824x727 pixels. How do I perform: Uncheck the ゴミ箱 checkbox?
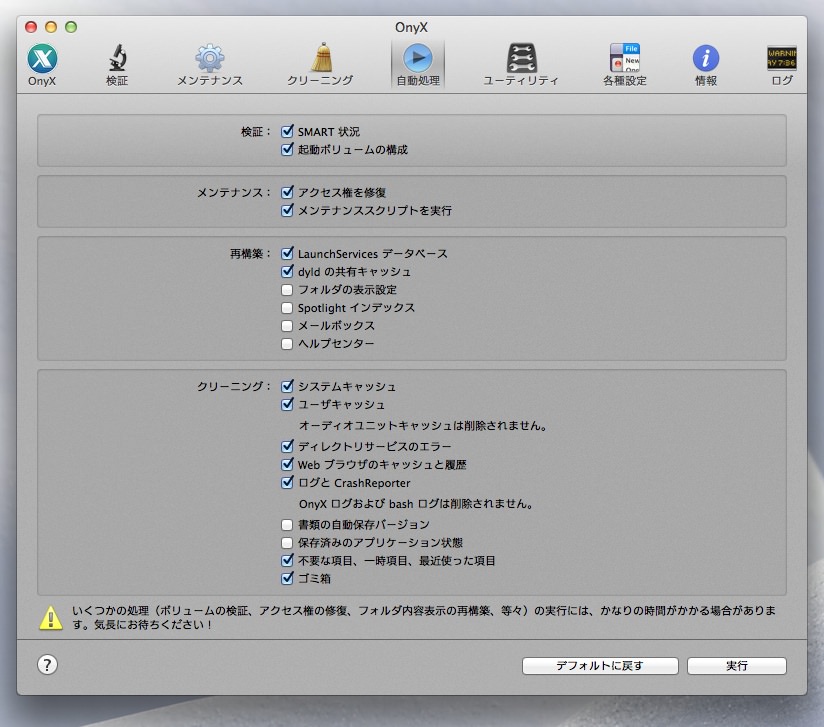(x=287, y=578)
